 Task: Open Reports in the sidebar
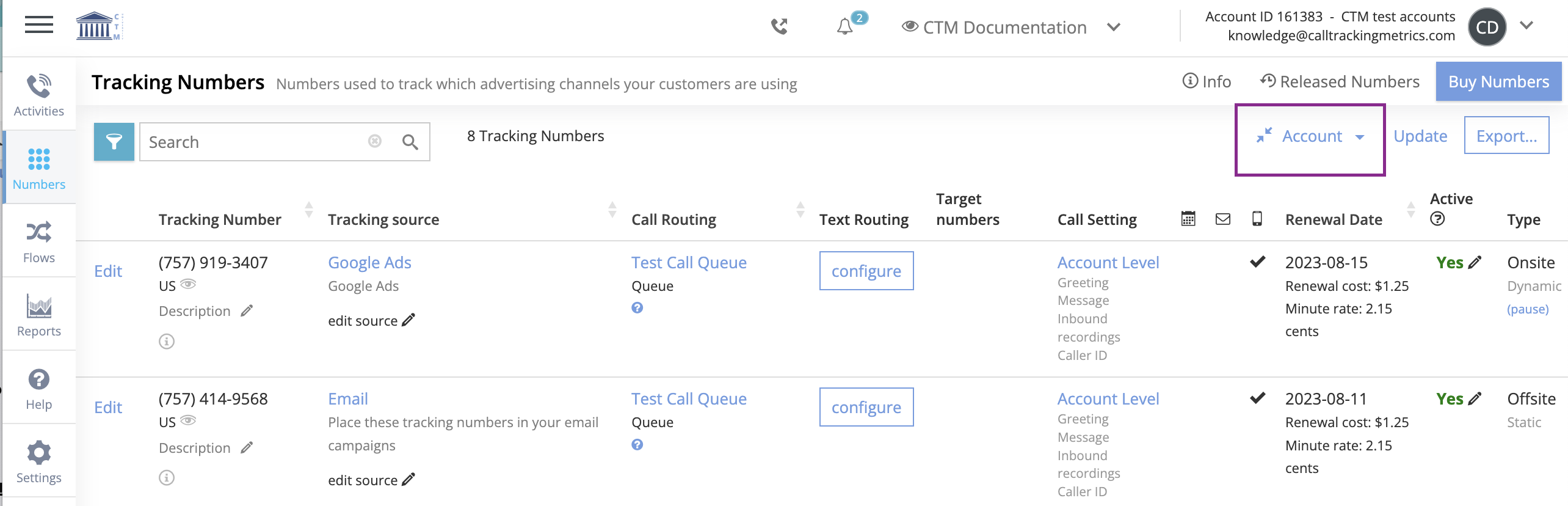coord(39,314)
